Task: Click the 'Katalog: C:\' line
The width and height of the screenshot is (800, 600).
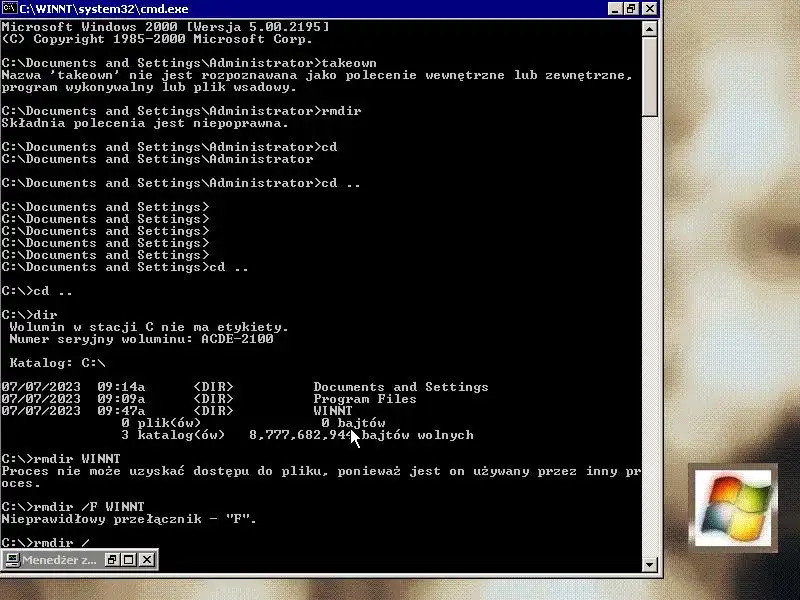Action: 57,363
